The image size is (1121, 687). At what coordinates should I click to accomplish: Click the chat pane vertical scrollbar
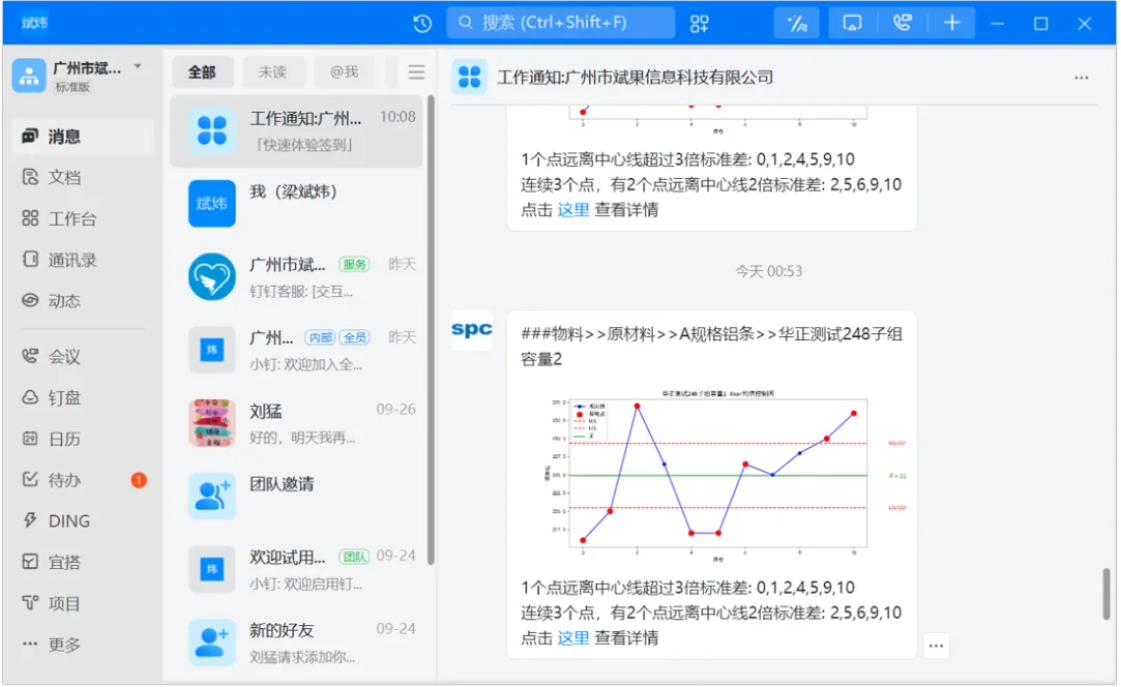(1106, 593)
